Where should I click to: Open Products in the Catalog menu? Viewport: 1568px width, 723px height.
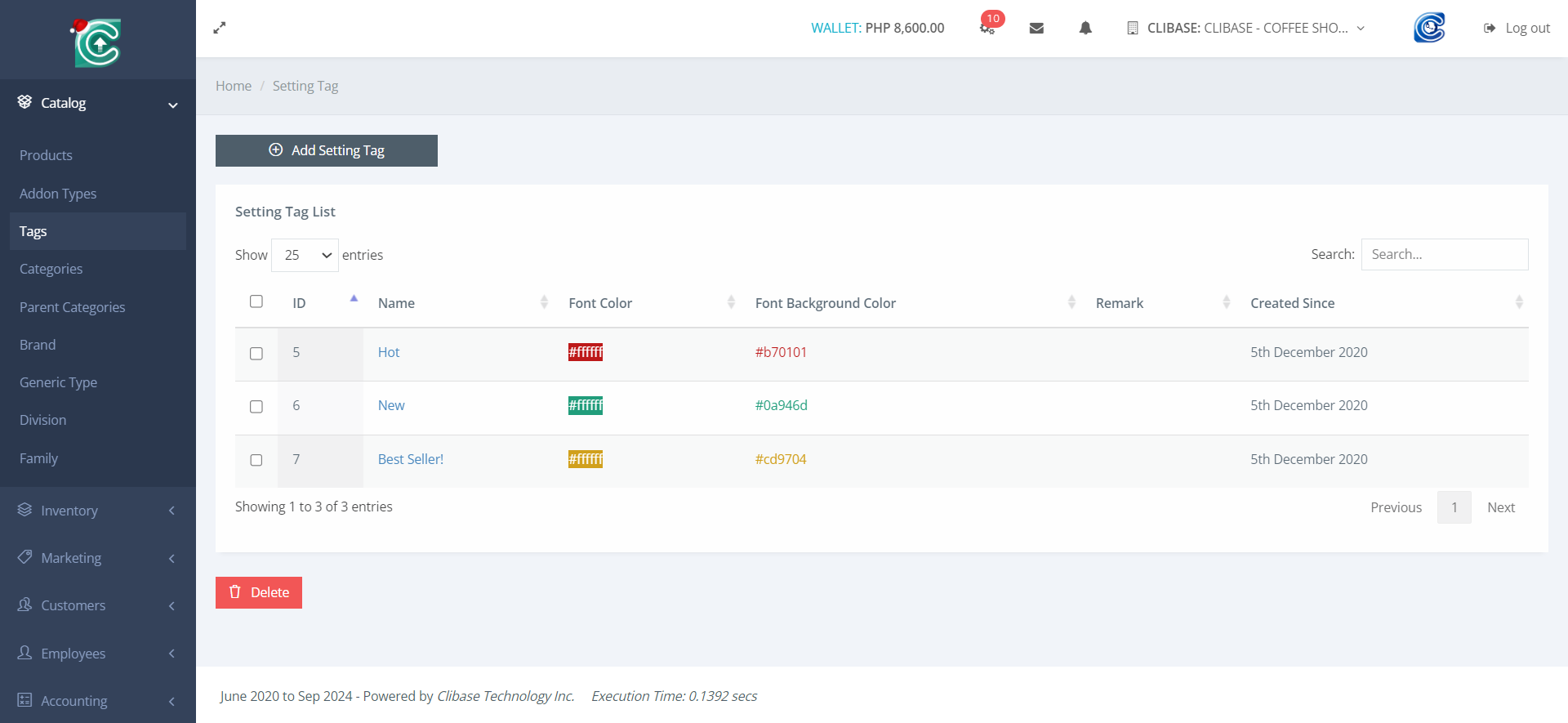point(46,155)
